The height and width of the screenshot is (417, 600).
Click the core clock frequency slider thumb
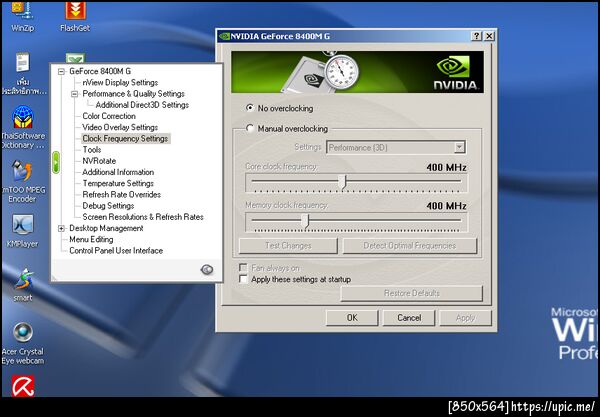pos(342,182)
